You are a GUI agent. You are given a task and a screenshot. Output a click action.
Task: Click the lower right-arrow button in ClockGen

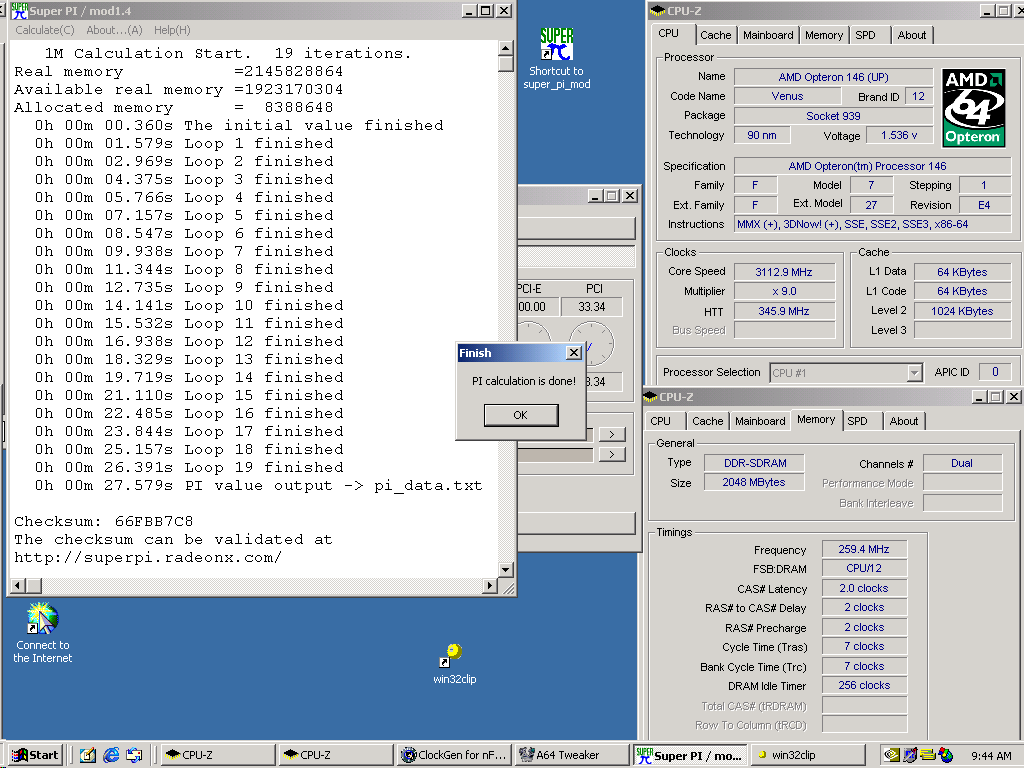[612, 454]
